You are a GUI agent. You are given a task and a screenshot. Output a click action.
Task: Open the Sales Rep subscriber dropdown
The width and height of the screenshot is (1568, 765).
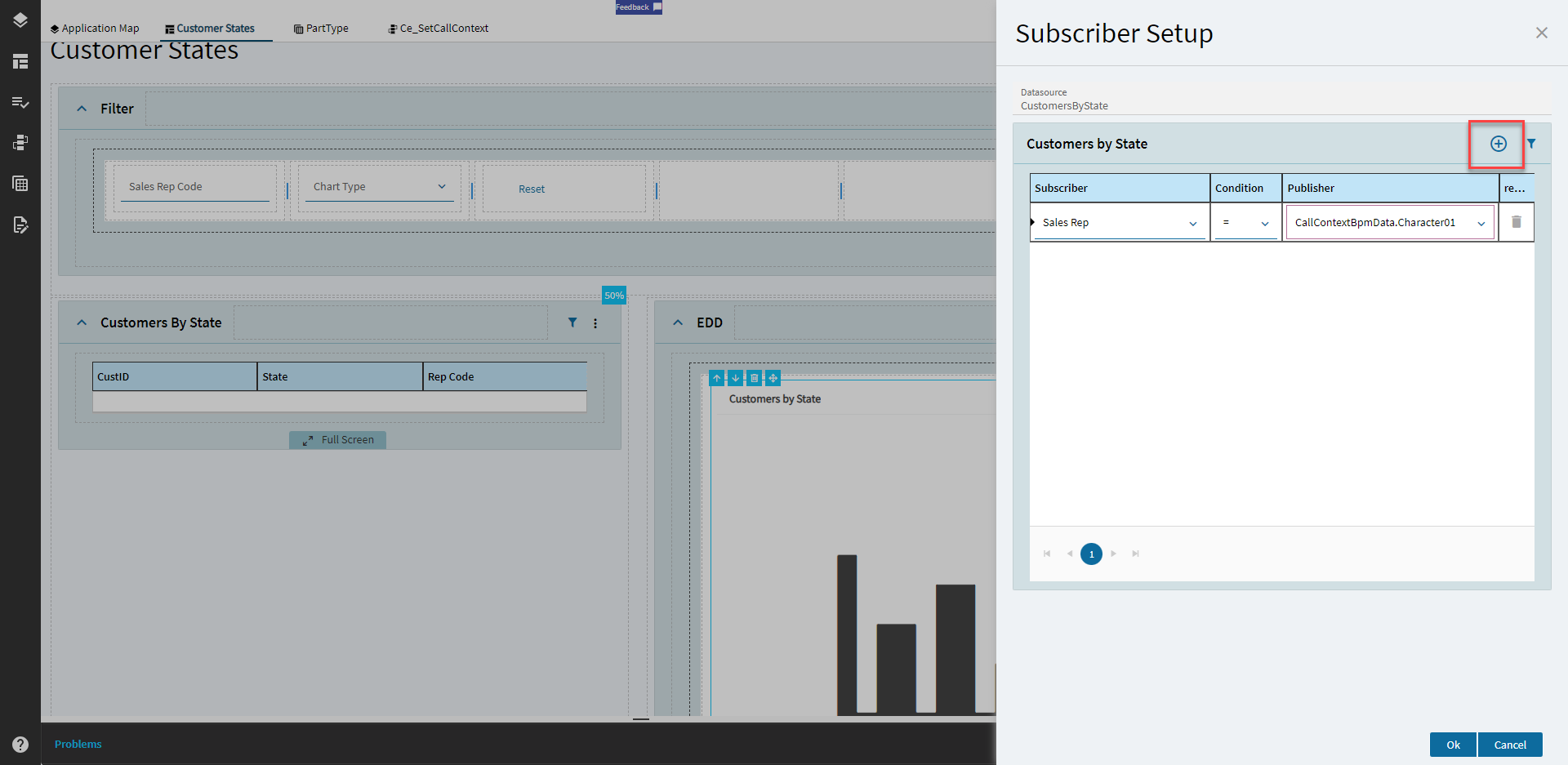(1120, 223)
